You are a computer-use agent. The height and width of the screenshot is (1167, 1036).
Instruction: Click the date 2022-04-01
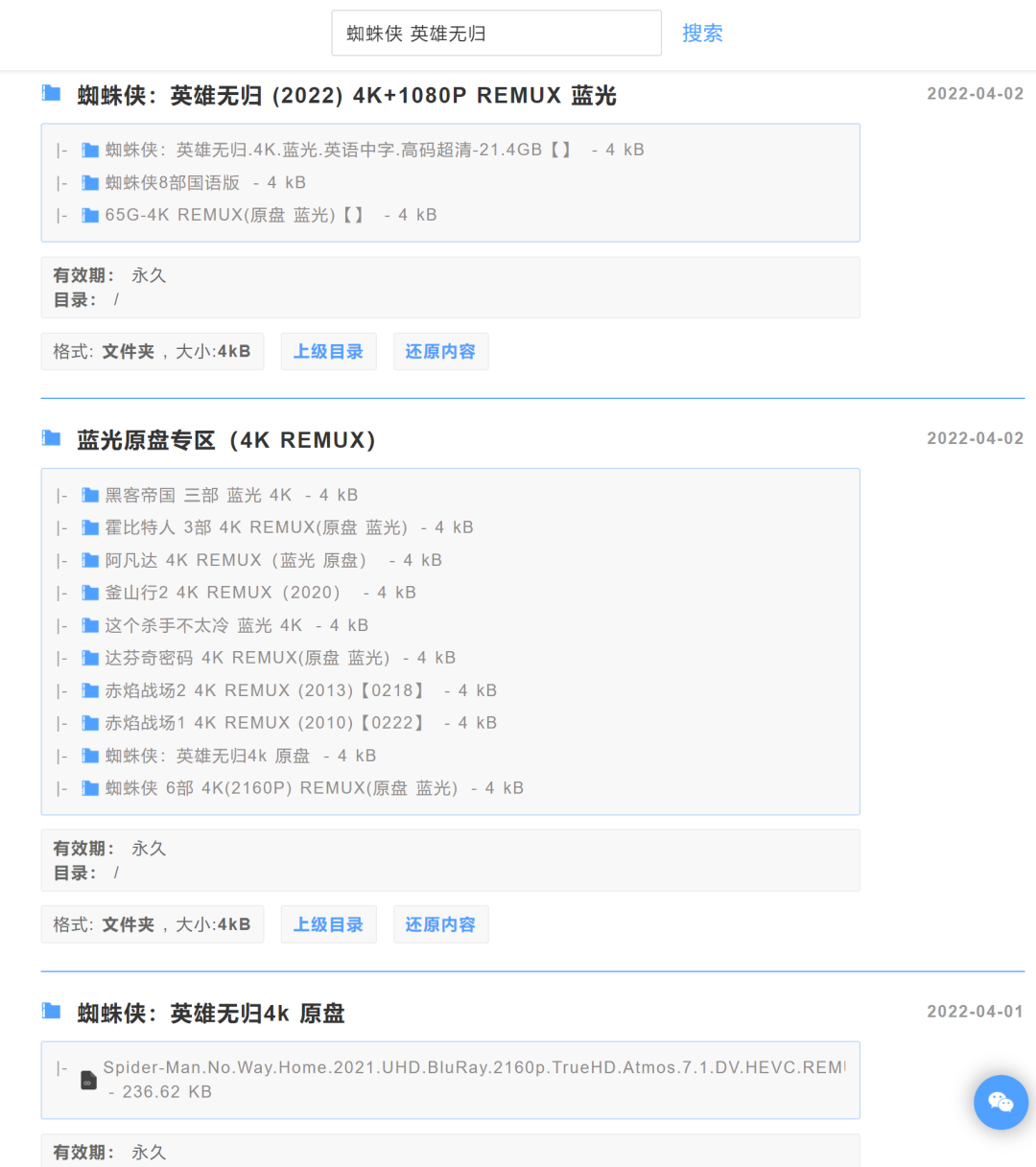(x=975, y=1012)
